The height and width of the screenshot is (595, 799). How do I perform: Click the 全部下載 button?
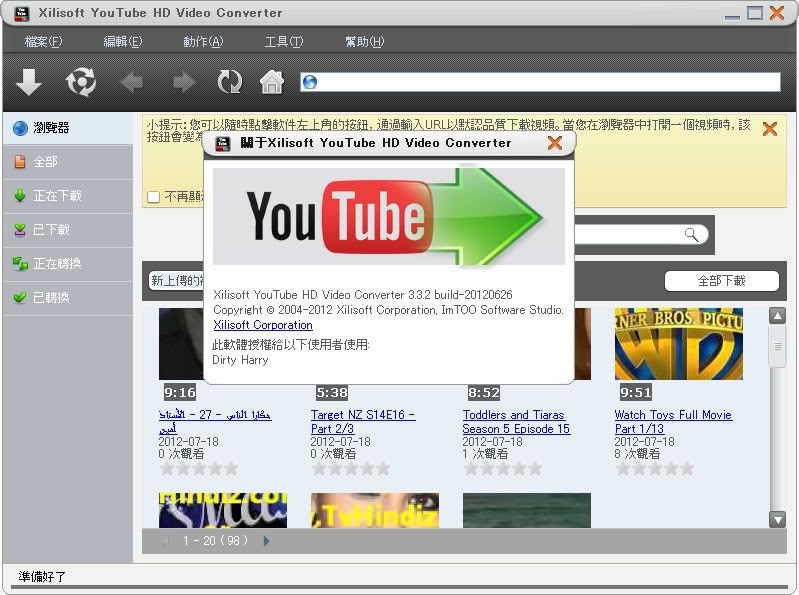(x=722, y=281)
